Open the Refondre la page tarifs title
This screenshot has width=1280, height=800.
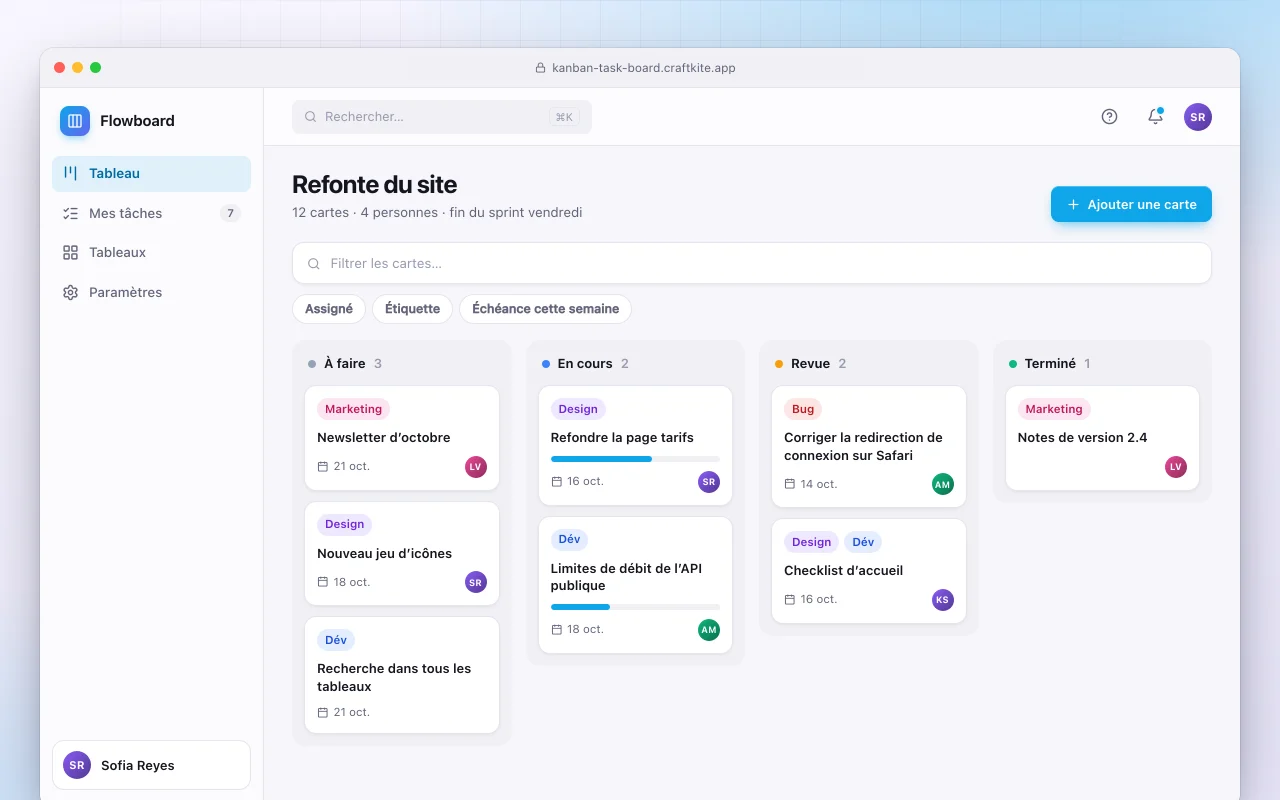coord(622,438)
